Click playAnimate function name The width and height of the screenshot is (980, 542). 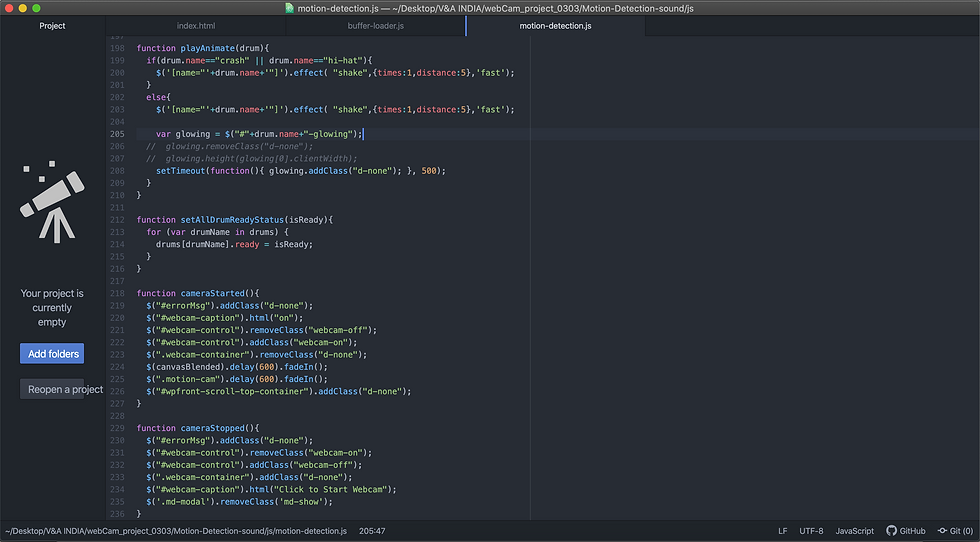[x=208, y=48]
